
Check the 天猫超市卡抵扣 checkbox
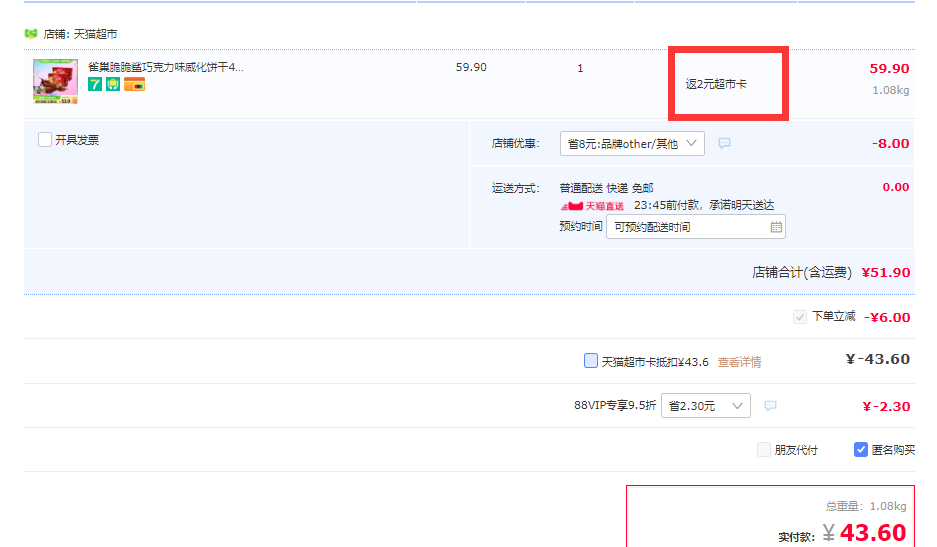(x=590, y=360)
